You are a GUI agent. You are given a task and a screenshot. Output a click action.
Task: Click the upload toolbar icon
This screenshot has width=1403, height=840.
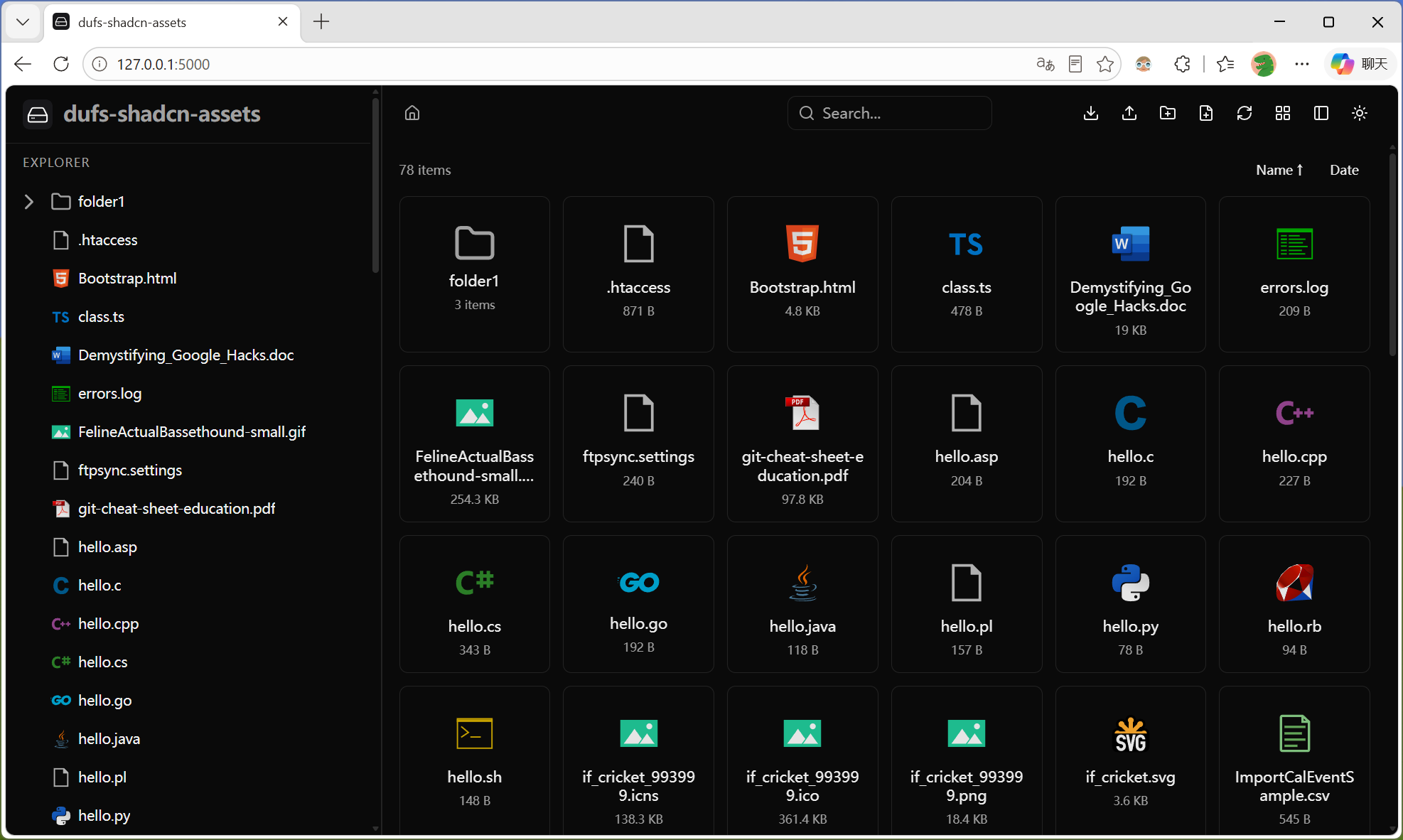click(x=1129, y=113)
